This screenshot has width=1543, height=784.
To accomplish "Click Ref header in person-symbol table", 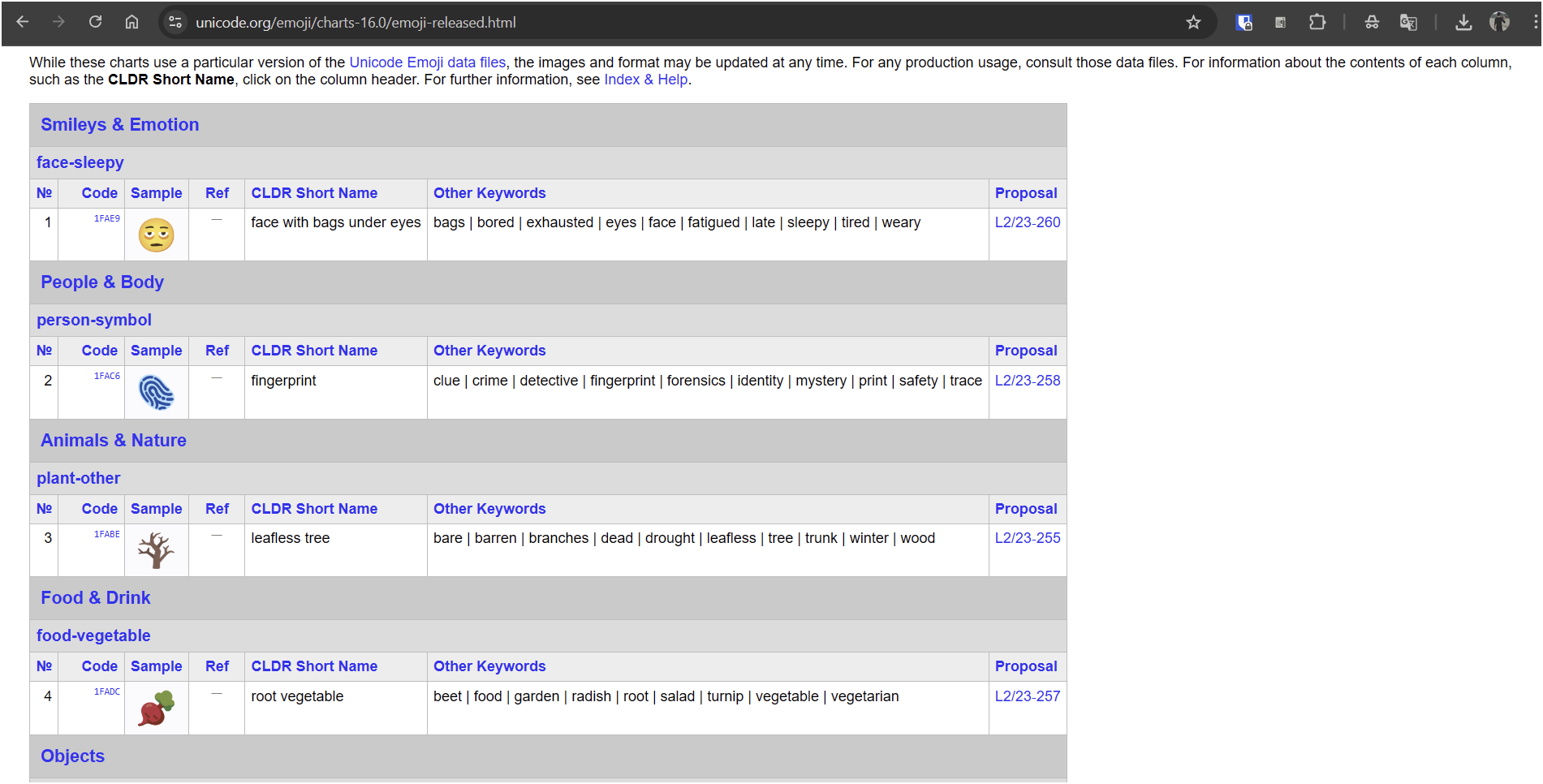I will point(217,351).
